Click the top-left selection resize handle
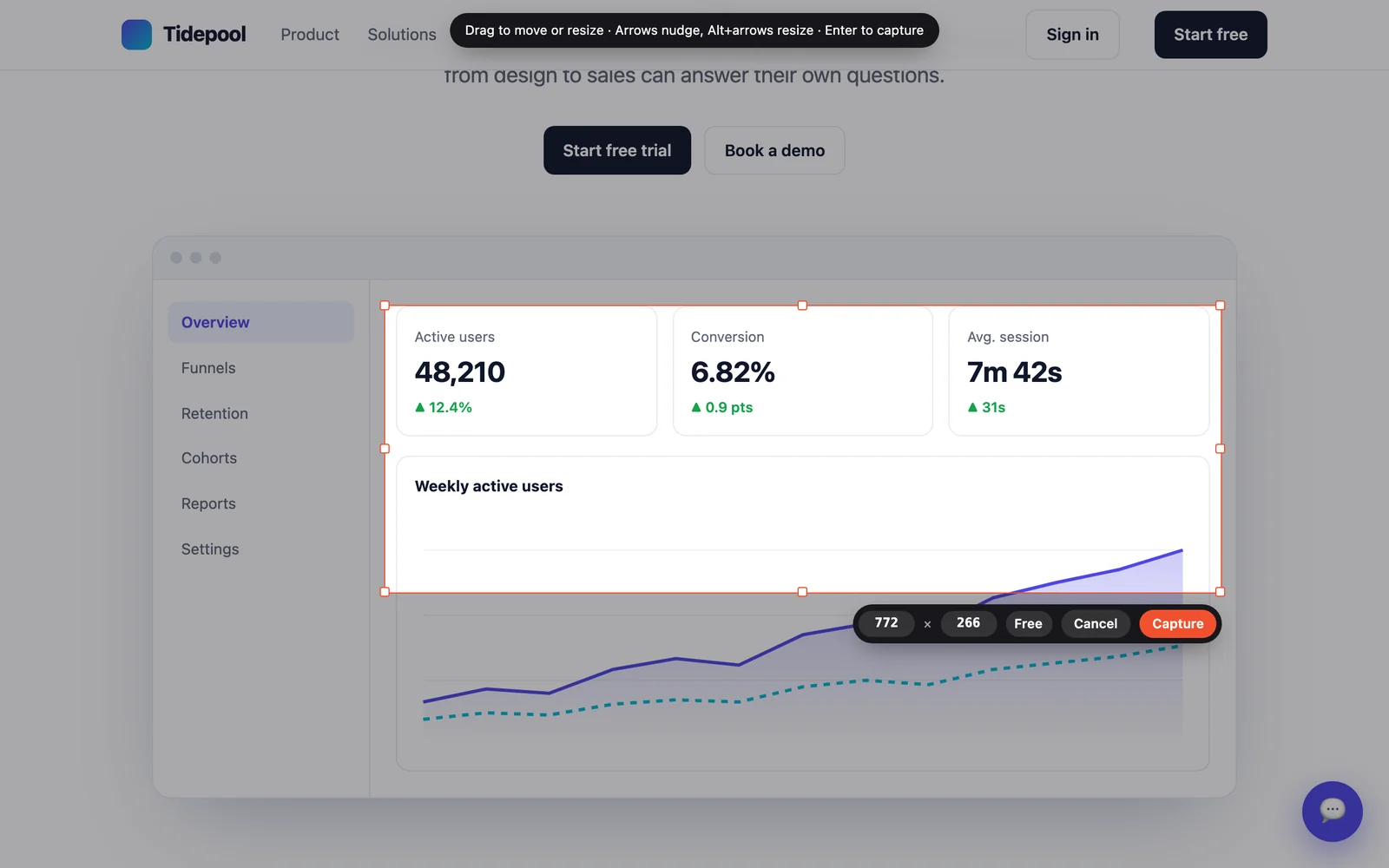 385,306
